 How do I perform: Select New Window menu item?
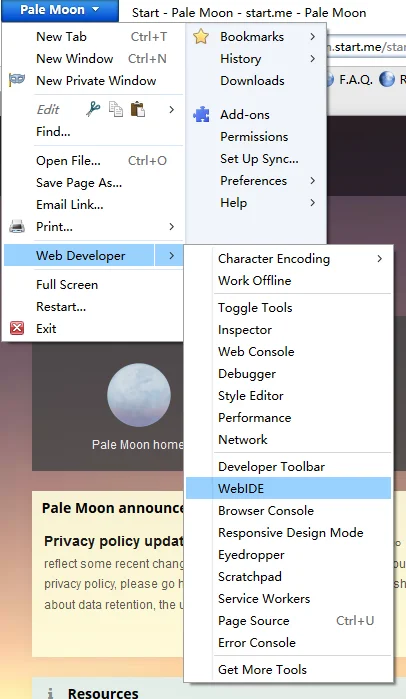[x=94, y=58]
